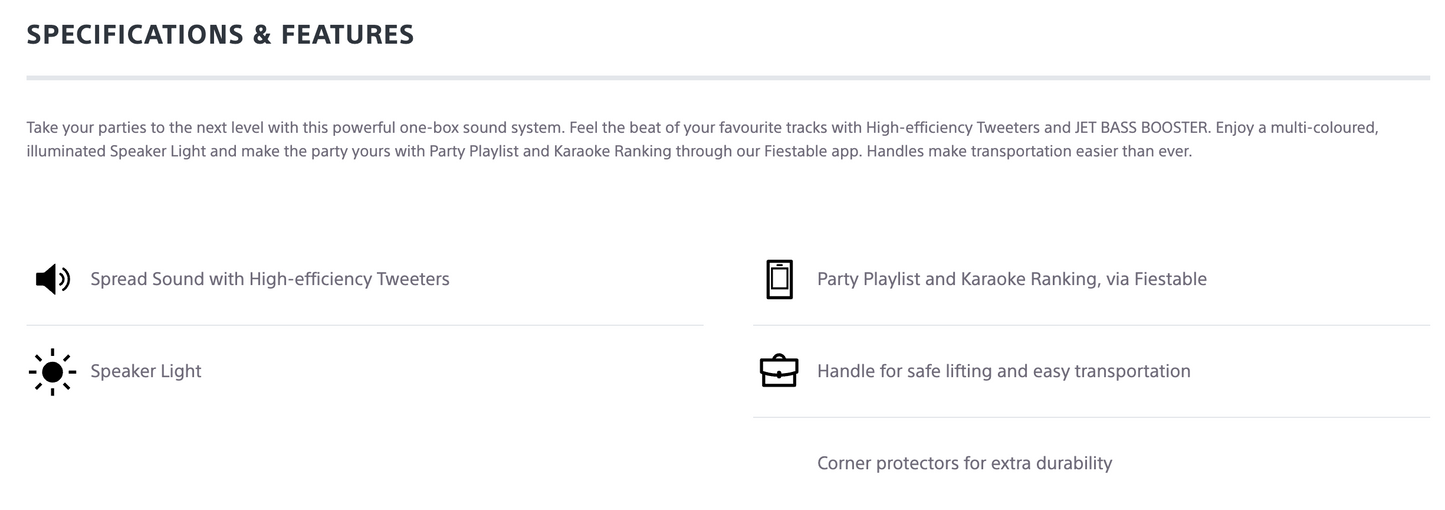
Task: Click "JET BASS BOOSTER" in the description paragraph
Action: click(1144, 128)
